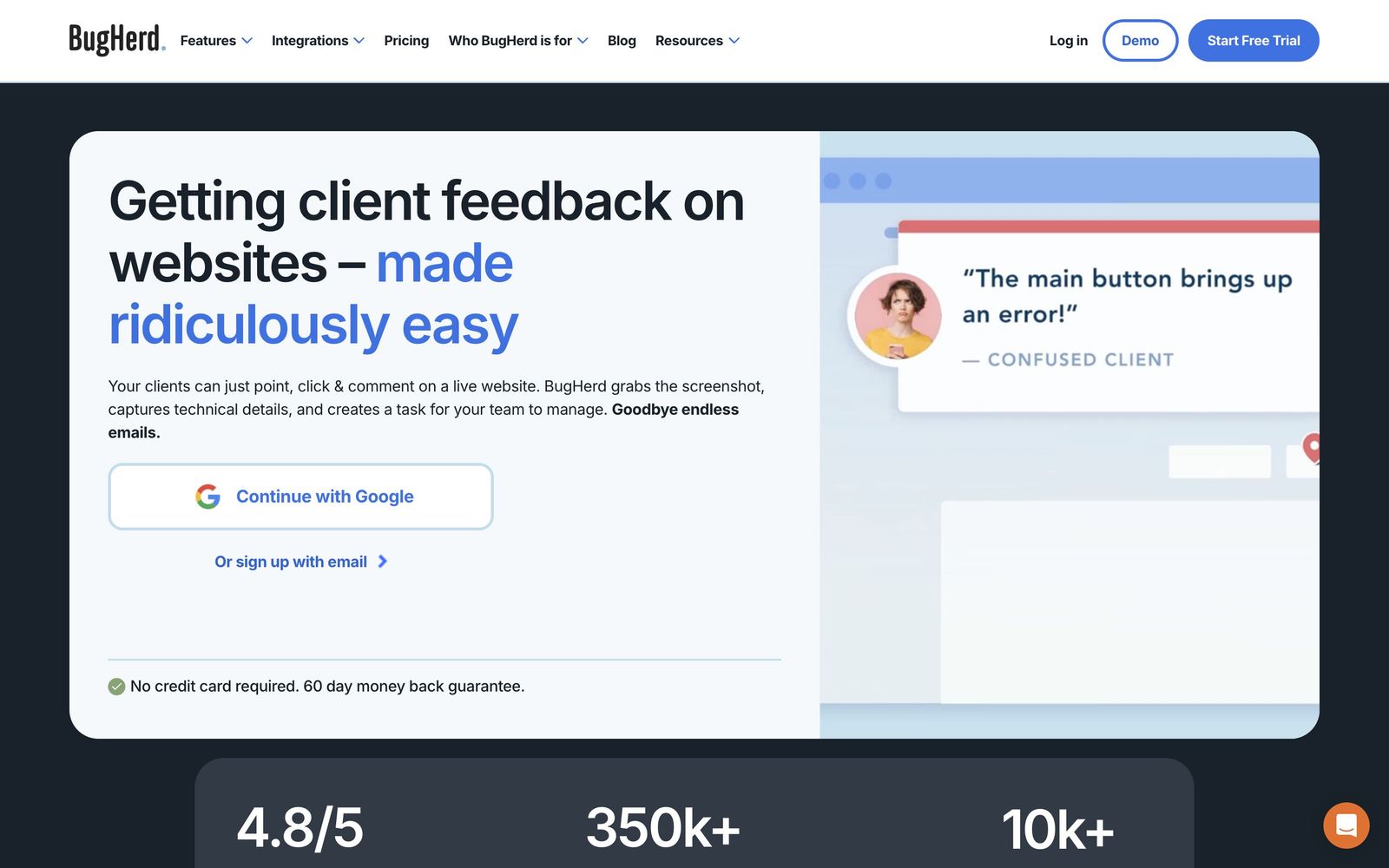Viewport: 1389px width, 868px height.
Task: Click the "Goodbye endless emails." text
Action: [x=424, y=421]
